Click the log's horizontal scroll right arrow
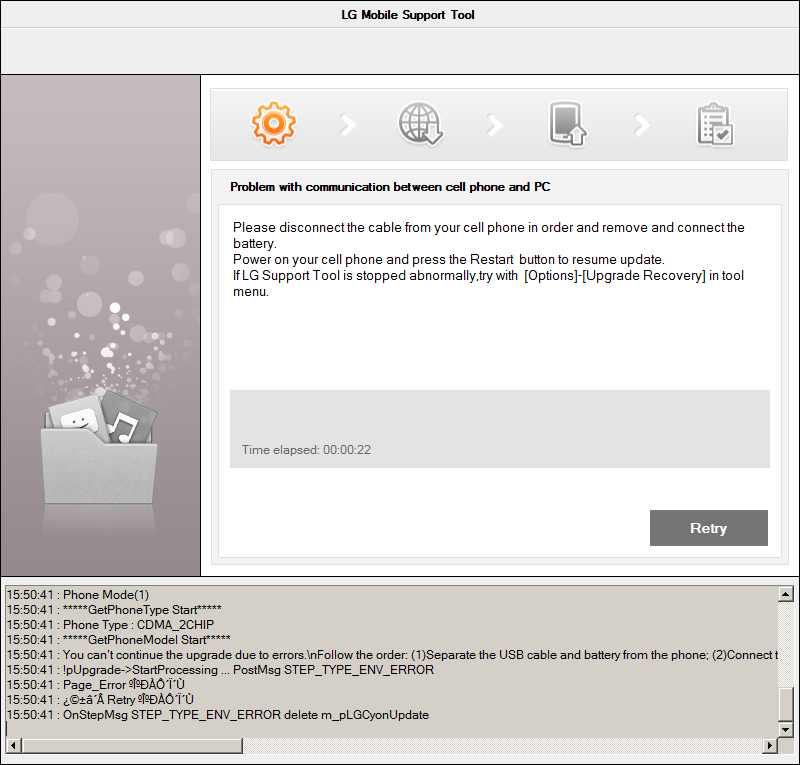 tap(771, 746)
